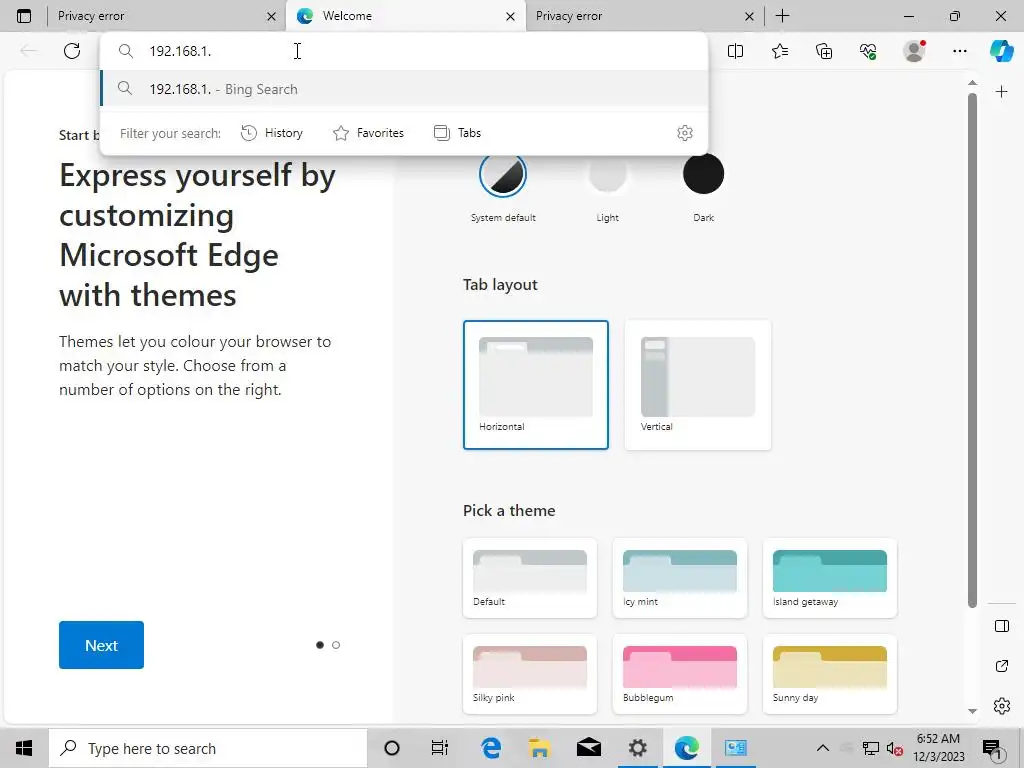Open Browser essentials heart icon
Screen dimensions: 1024x768
pyautogui.click(x=868, y=51)
